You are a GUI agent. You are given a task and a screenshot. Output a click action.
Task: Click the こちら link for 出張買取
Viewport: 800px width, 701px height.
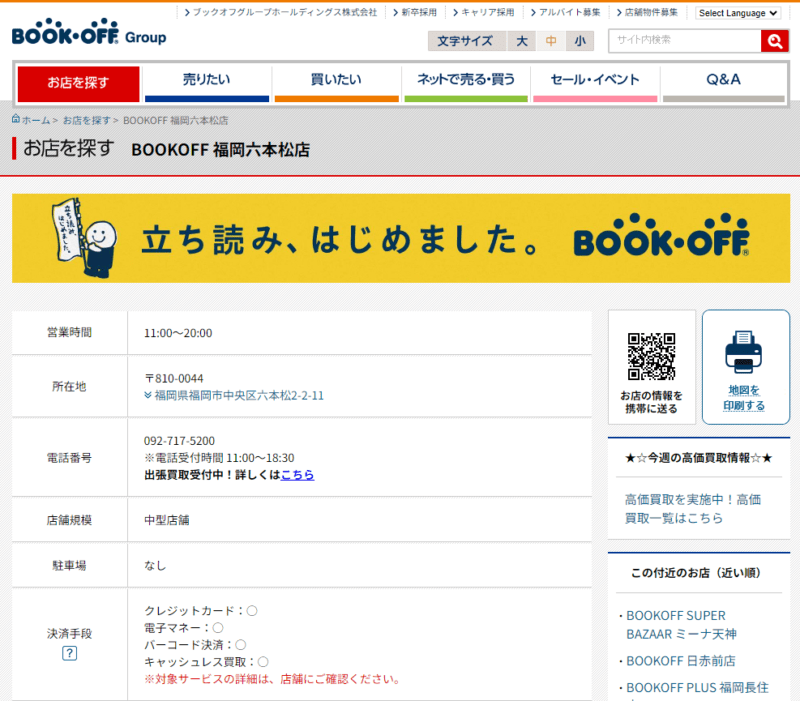[x=297, y=475]
